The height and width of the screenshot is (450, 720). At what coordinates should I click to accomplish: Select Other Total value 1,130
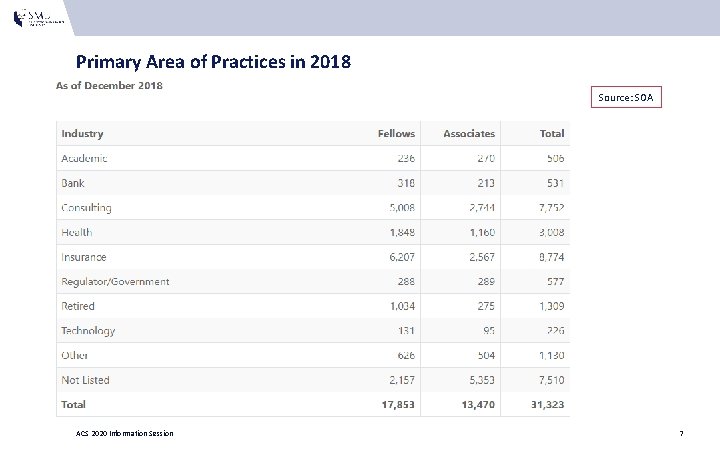click(551, 355)
